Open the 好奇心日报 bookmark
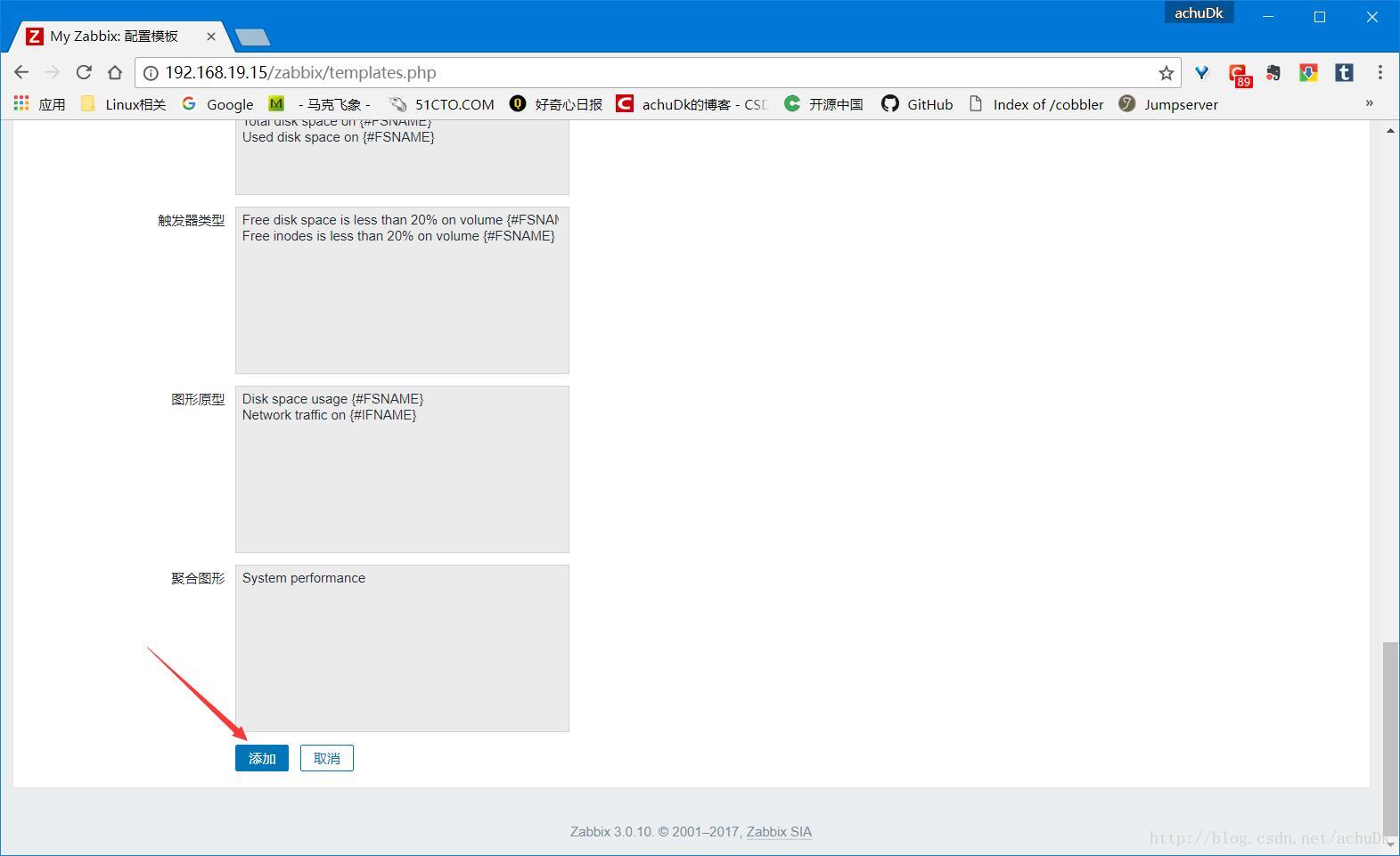The width and height of the screenshot is (1400, 856). click(556, 104)
